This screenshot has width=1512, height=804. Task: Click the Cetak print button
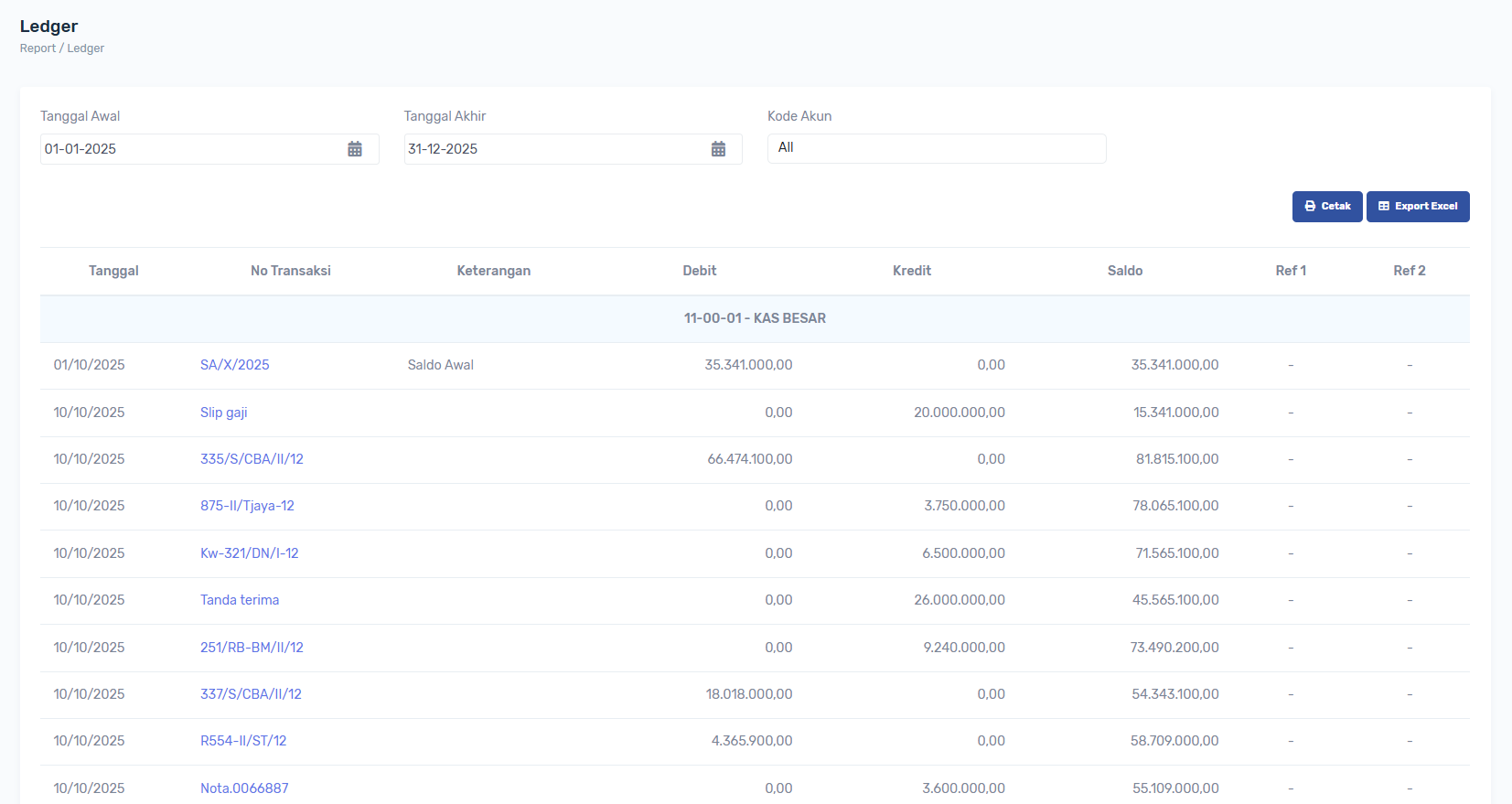[1326, 207]
